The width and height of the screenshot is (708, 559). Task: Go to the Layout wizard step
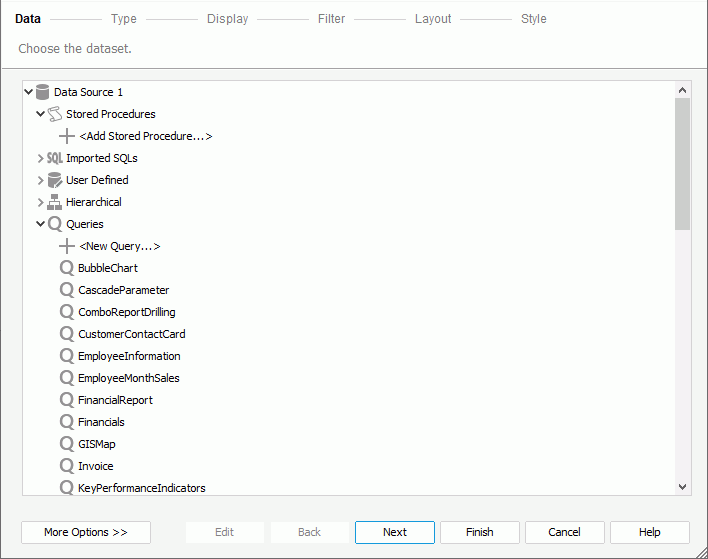point(433,19)
